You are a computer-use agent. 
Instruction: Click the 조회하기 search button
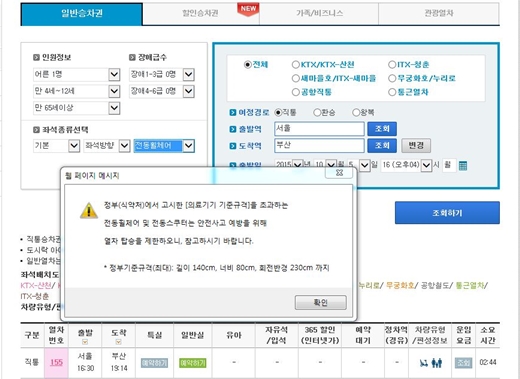[x=447, y=213]
